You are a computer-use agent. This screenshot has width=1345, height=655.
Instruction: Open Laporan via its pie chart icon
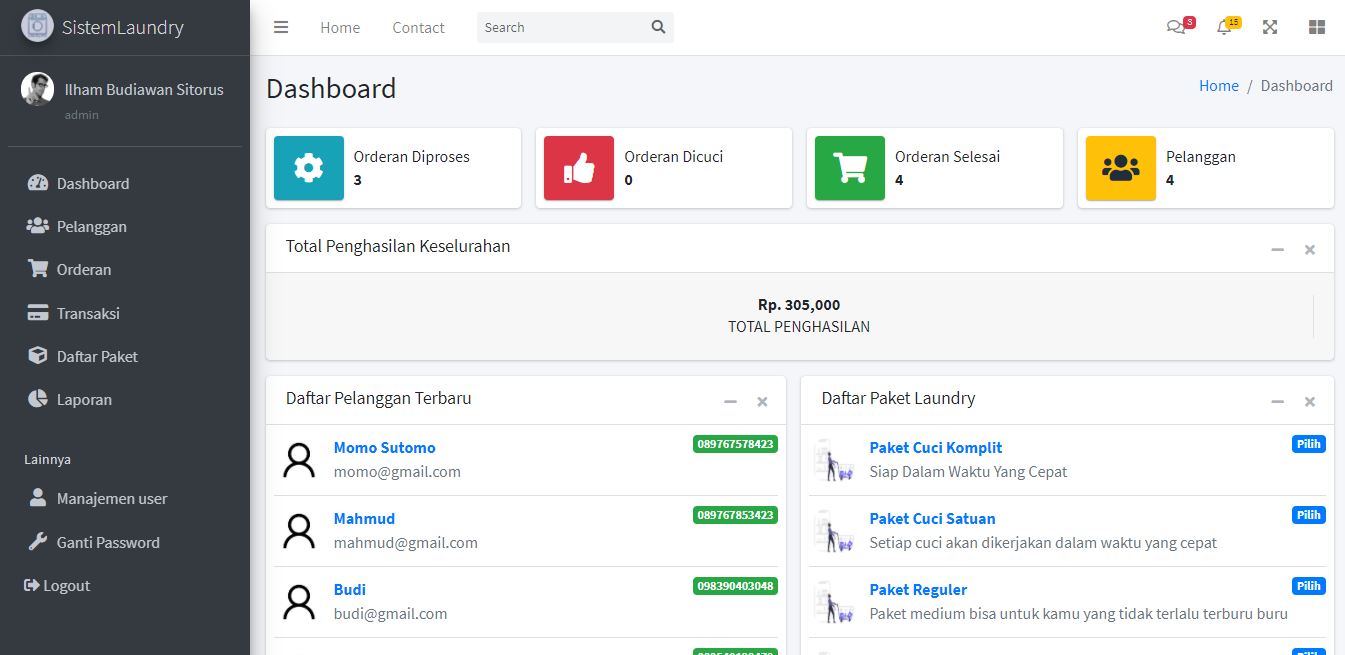coord(38,399)
